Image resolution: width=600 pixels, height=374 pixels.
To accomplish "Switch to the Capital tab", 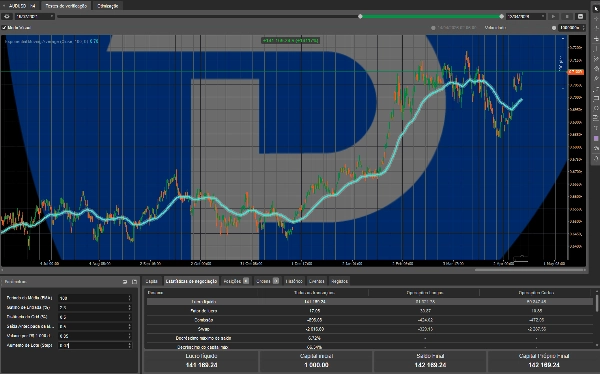I will tap(152, 281).
